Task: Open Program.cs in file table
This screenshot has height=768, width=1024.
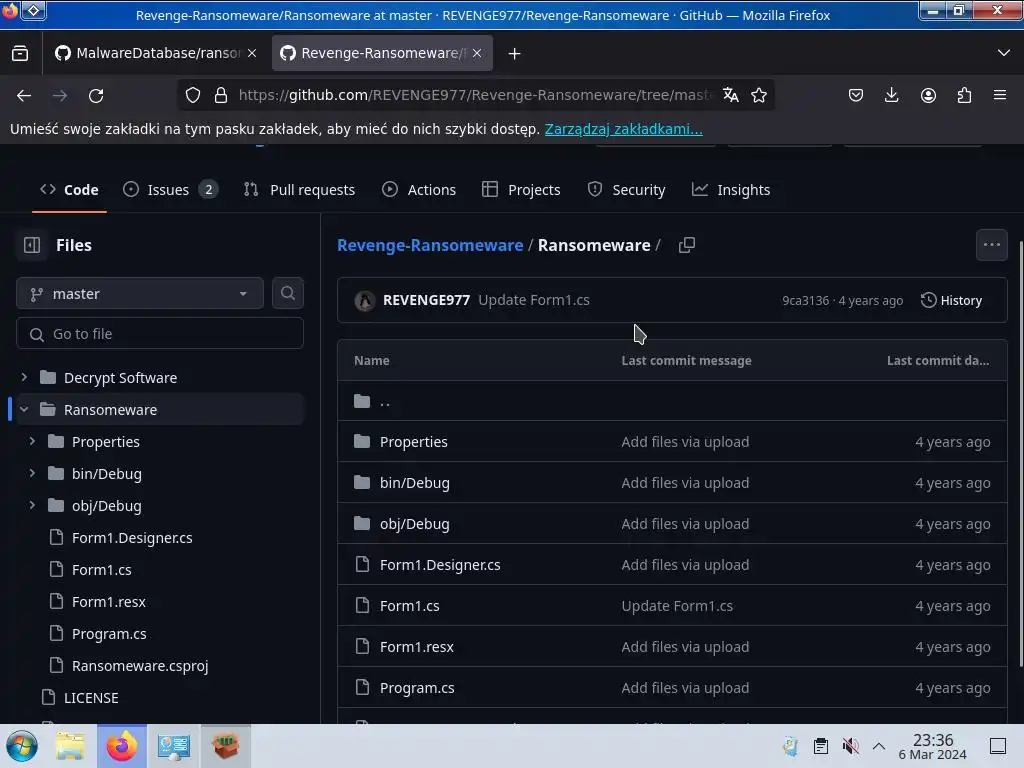Action: [417, 688]
